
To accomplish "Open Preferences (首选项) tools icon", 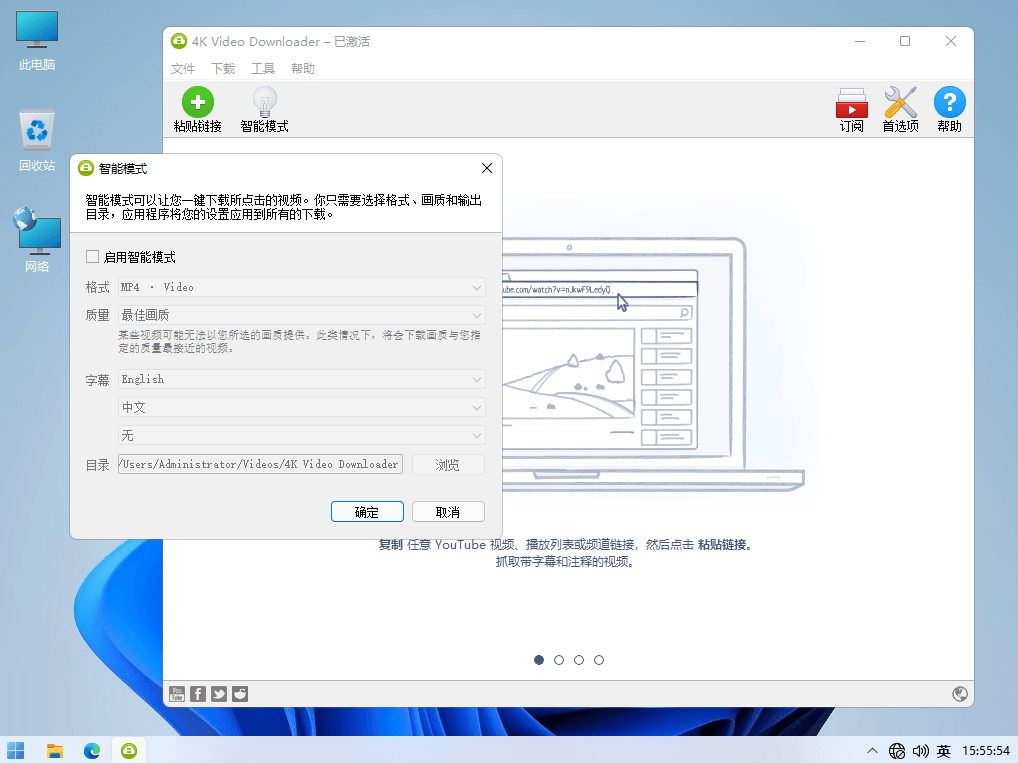I will [x=900, y=103].
